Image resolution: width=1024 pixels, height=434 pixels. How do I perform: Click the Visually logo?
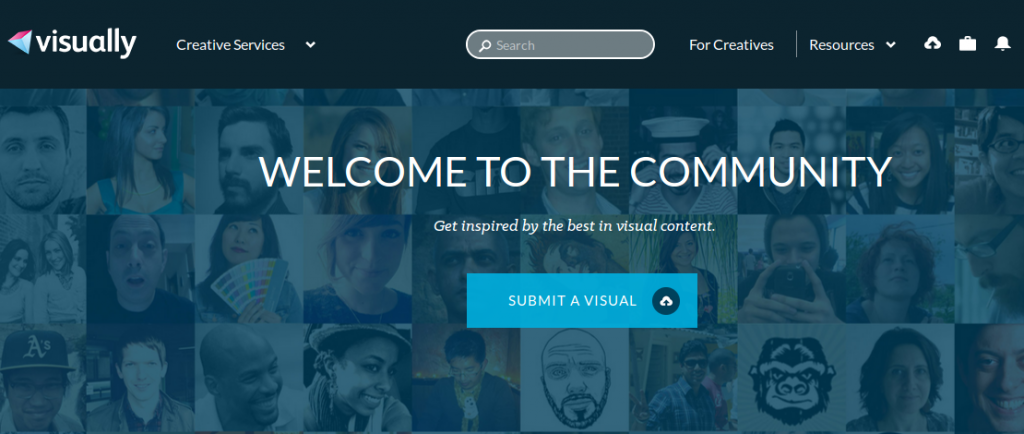[72, 44]
